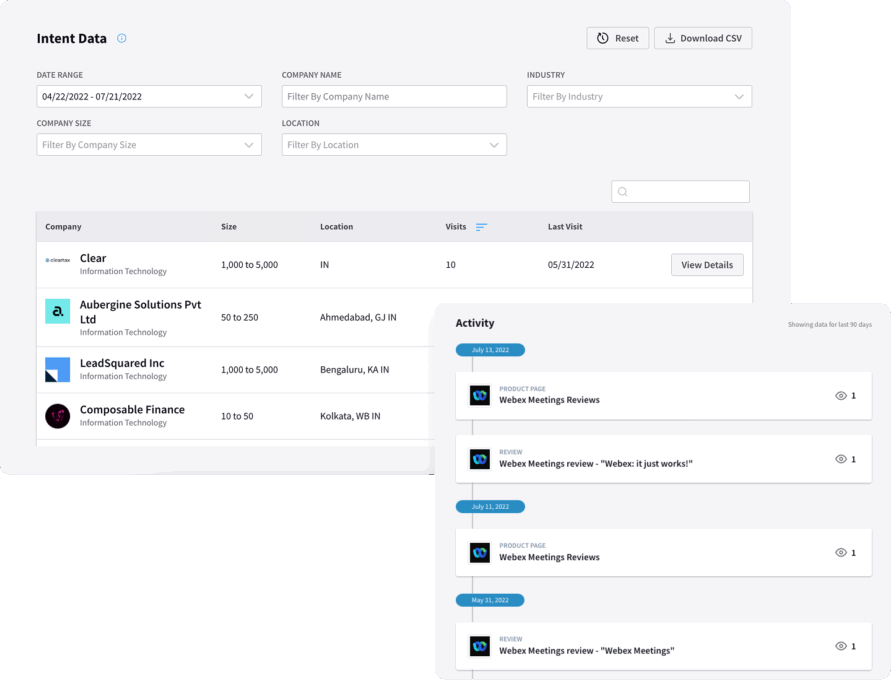Click the Clear row size 1,000 to 5,000

tap(249, 265)
